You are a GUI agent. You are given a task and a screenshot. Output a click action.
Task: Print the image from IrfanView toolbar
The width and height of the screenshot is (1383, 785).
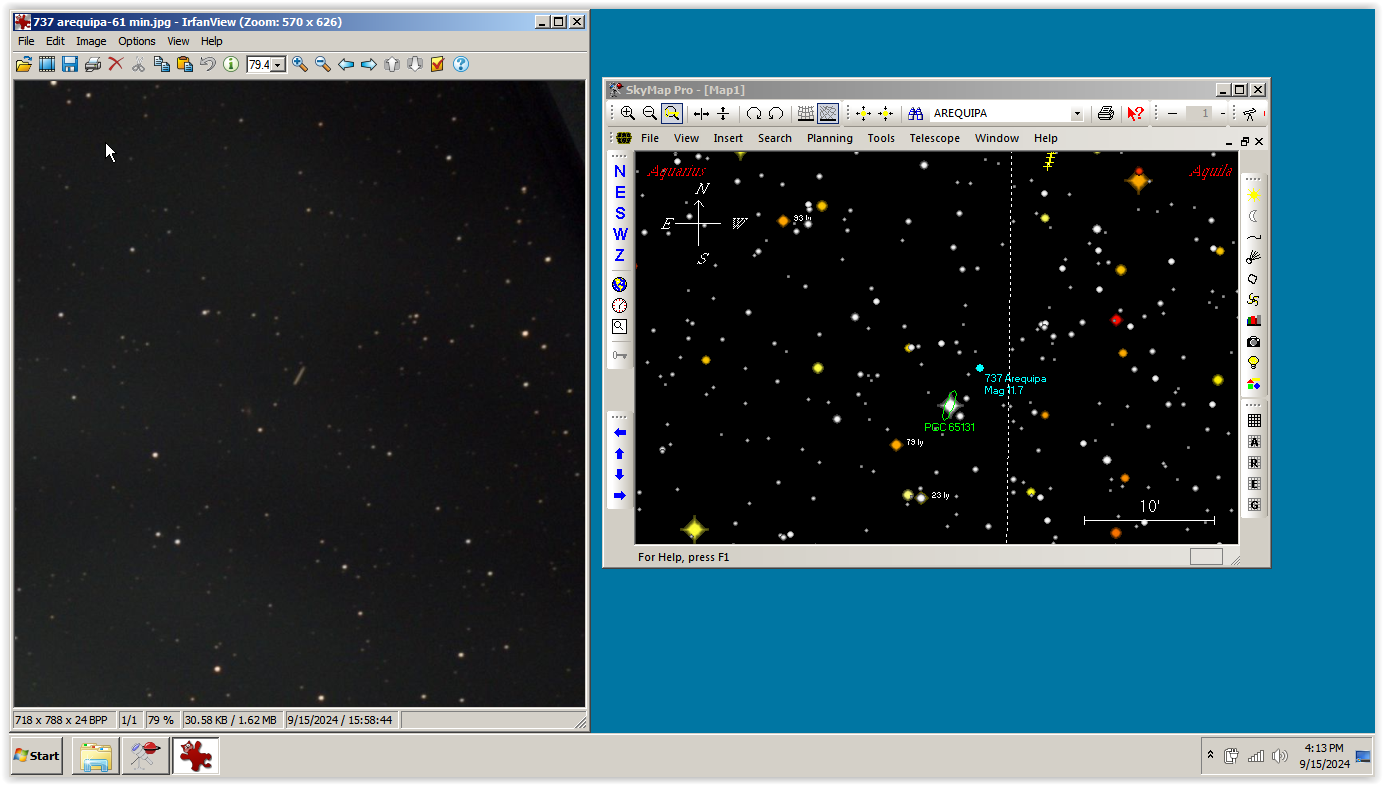pos(93,64)
